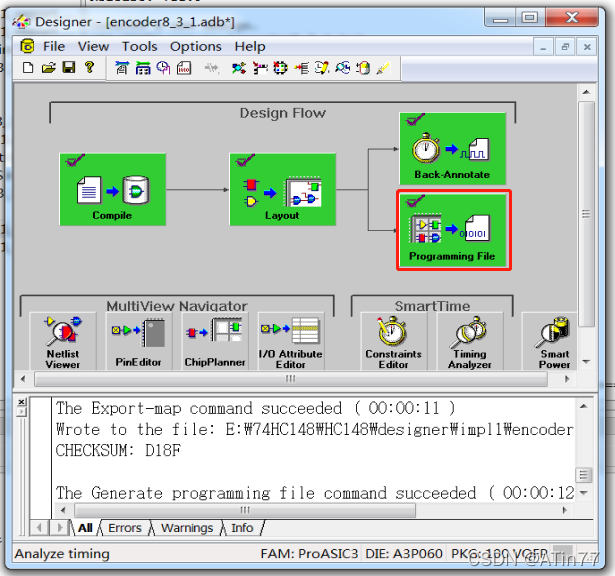Open the I/O Attribute Editor tool
The image size is (615, 576).
[x=291, y=341]
